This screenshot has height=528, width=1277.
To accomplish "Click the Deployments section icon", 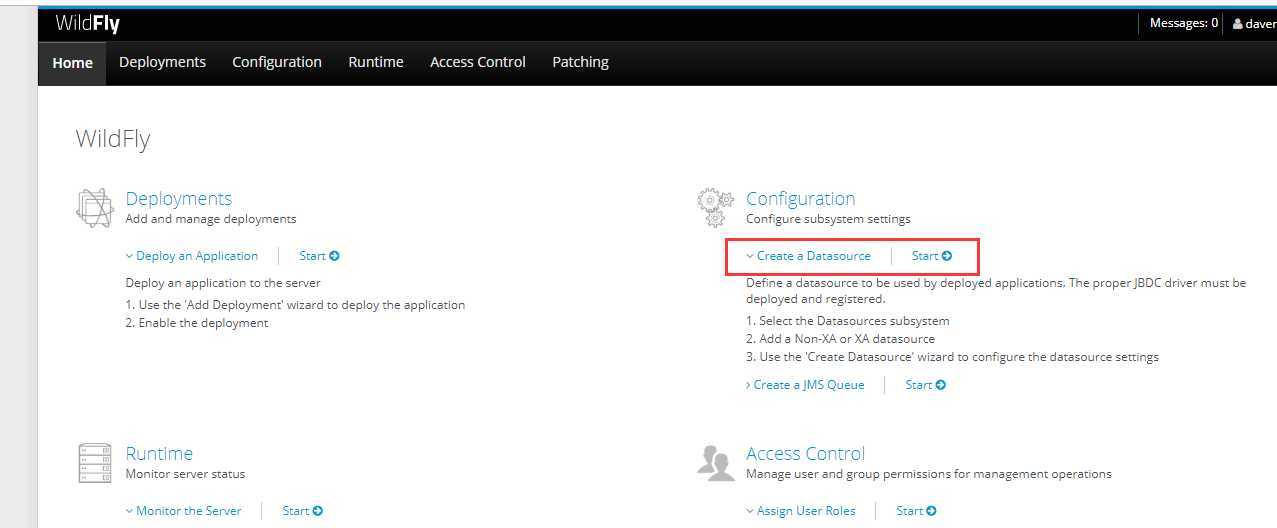I will tap(94, 207).
